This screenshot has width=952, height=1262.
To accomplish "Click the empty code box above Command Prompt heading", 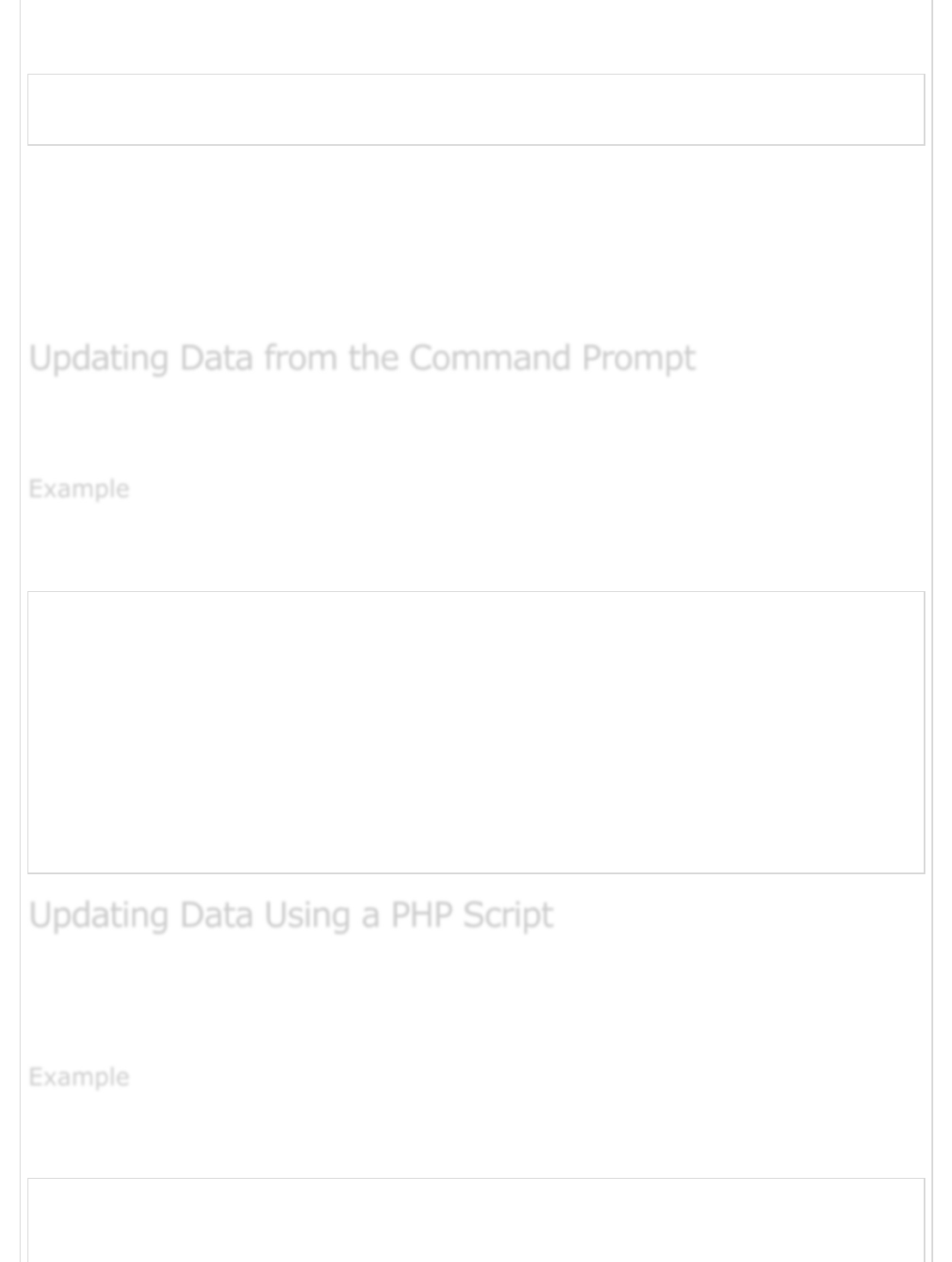I will click(476, 110).
